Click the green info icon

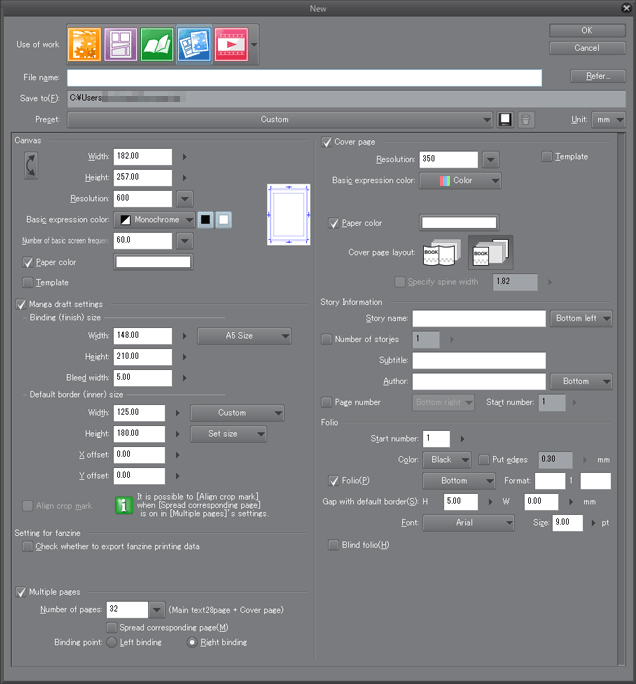pyautogui.click(x=124, y=505)
